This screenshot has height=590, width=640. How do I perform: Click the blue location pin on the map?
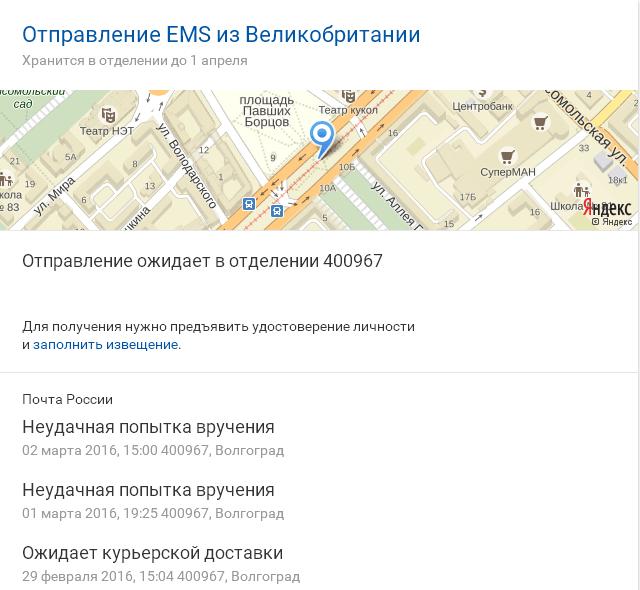[x=322, y=139]
